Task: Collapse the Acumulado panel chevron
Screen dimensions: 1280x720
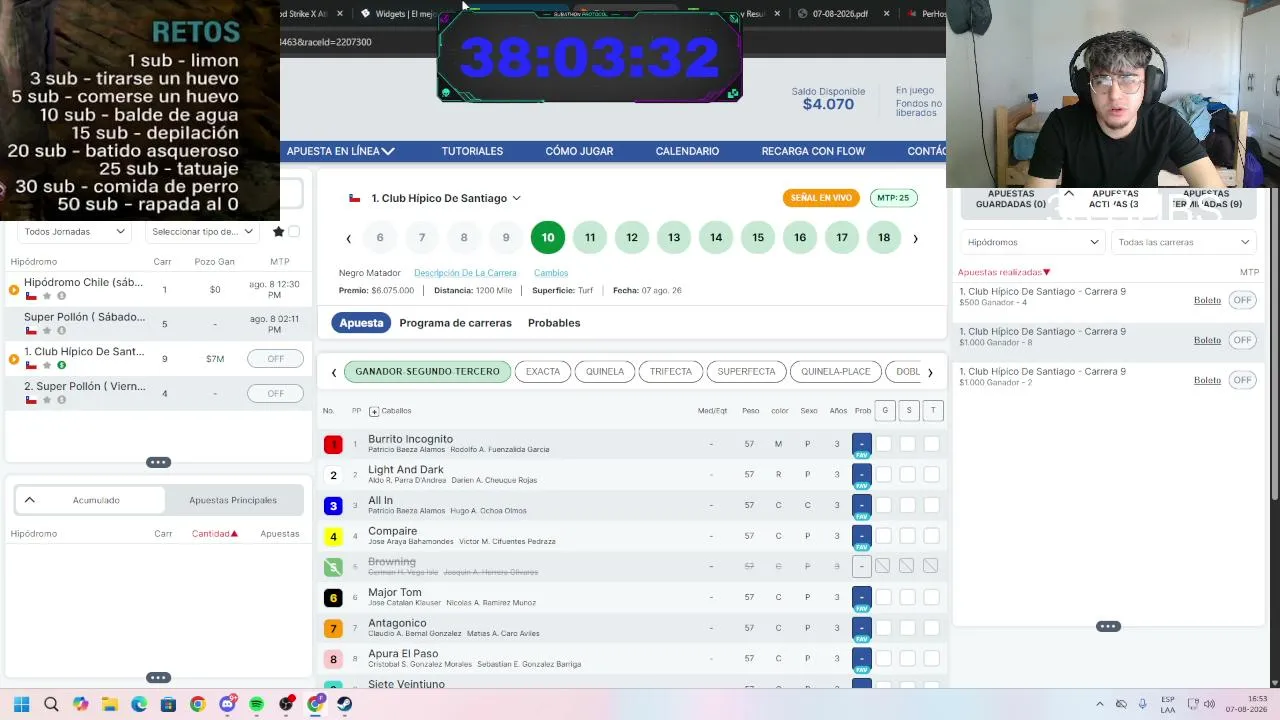Action: [29, 500]
